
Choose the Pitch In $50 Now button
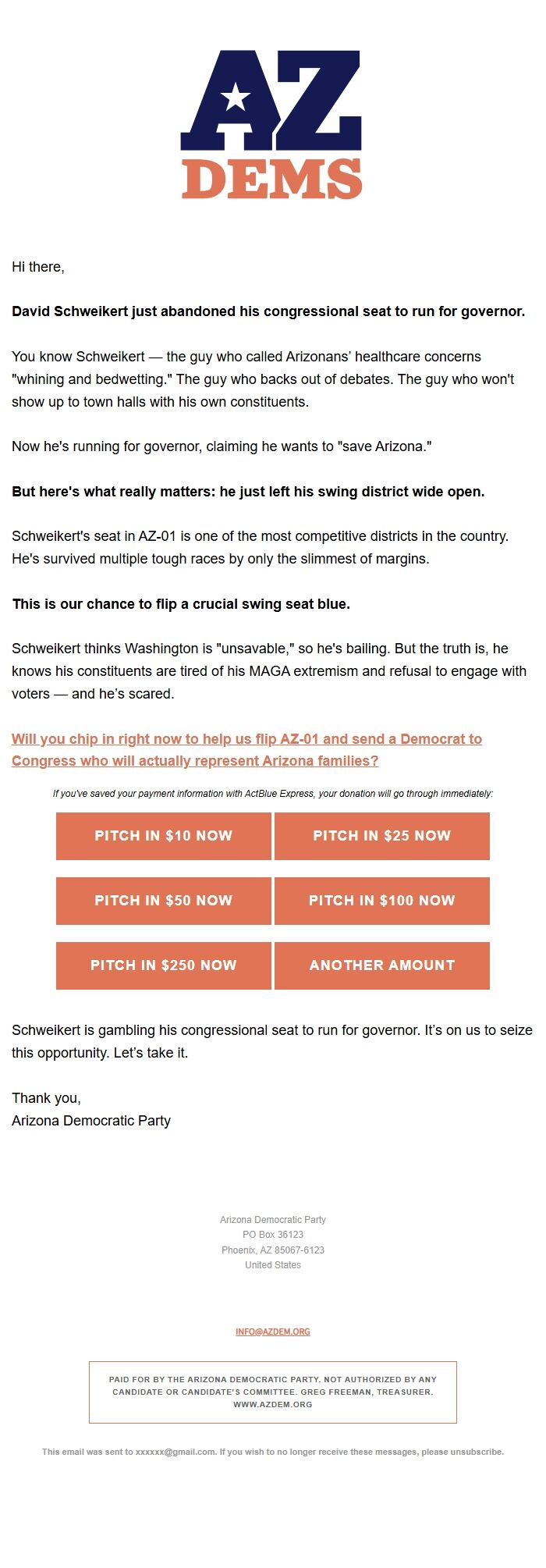[164, 901]
